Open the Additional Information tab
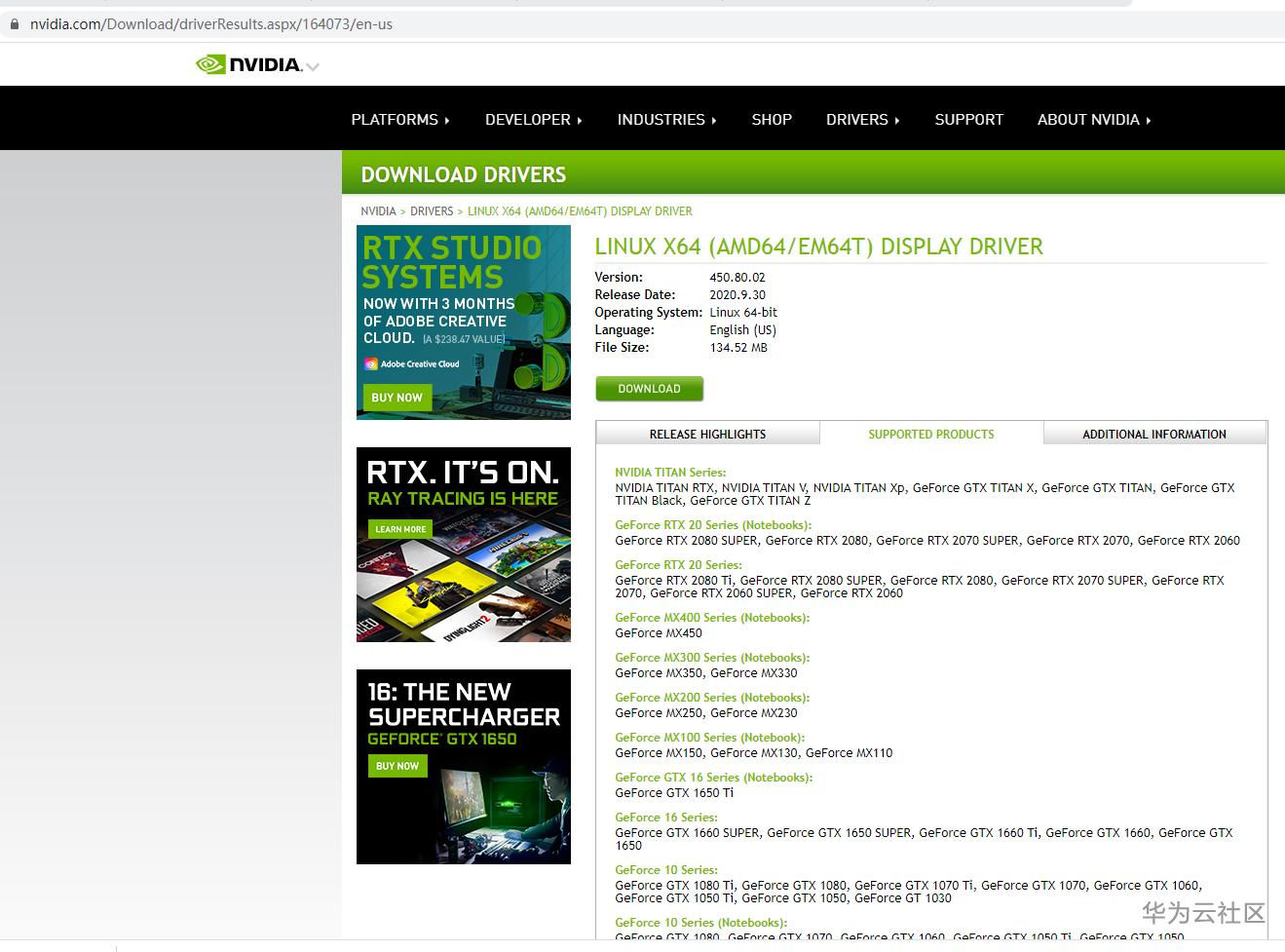 pos(1154,434)
